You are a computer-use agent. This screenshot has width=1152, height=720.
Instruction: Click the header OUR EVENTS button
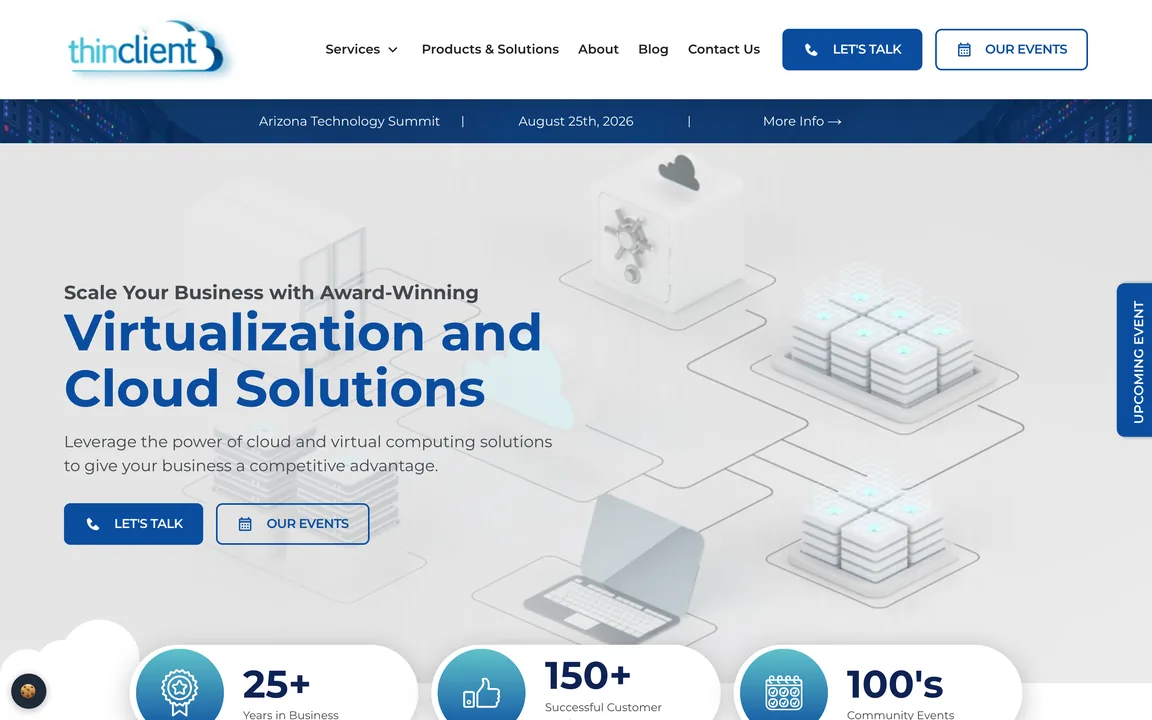(1011, 49)
